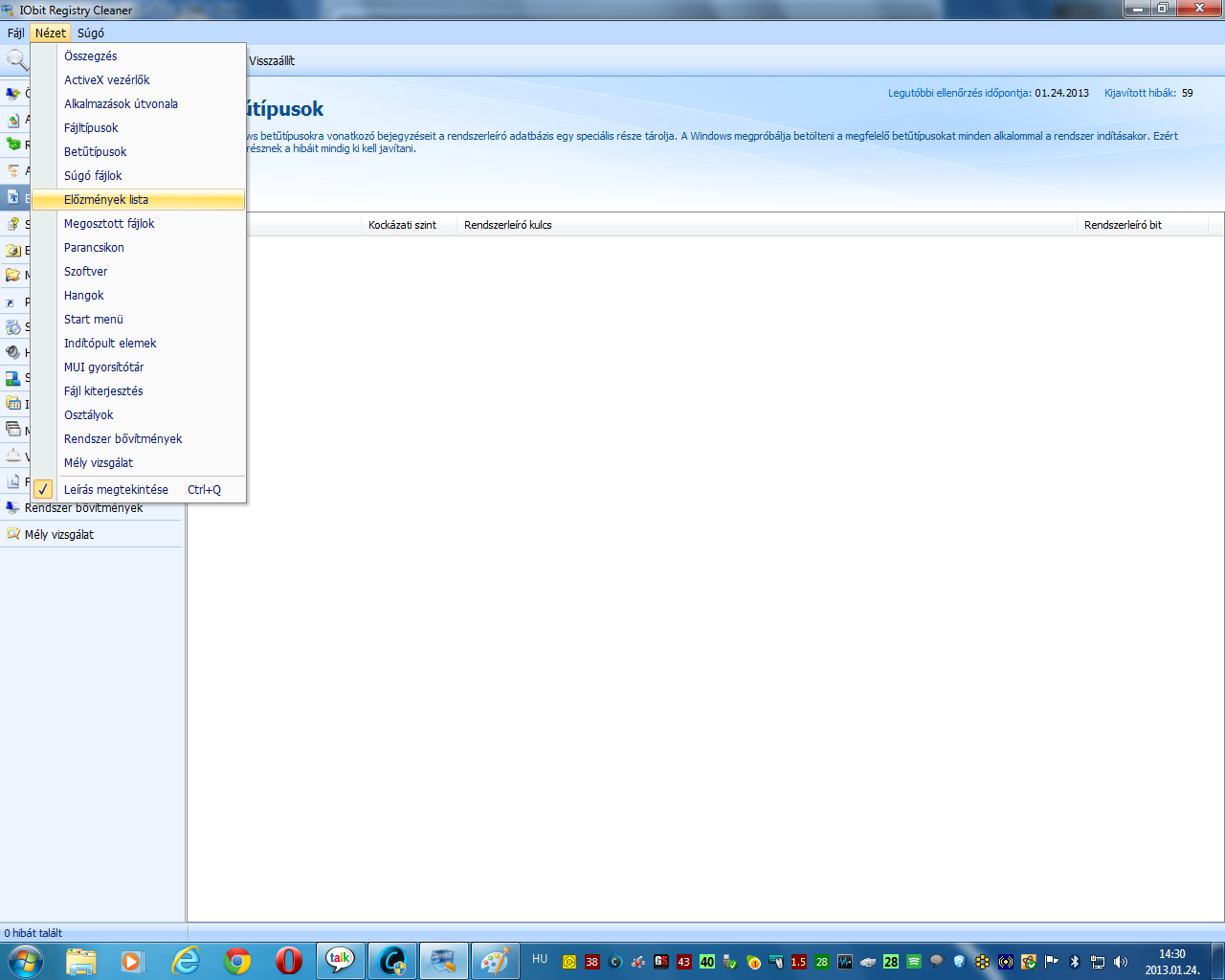Click the HU language indicator
The image size is (1225, 980).
[x=540, y=959]
